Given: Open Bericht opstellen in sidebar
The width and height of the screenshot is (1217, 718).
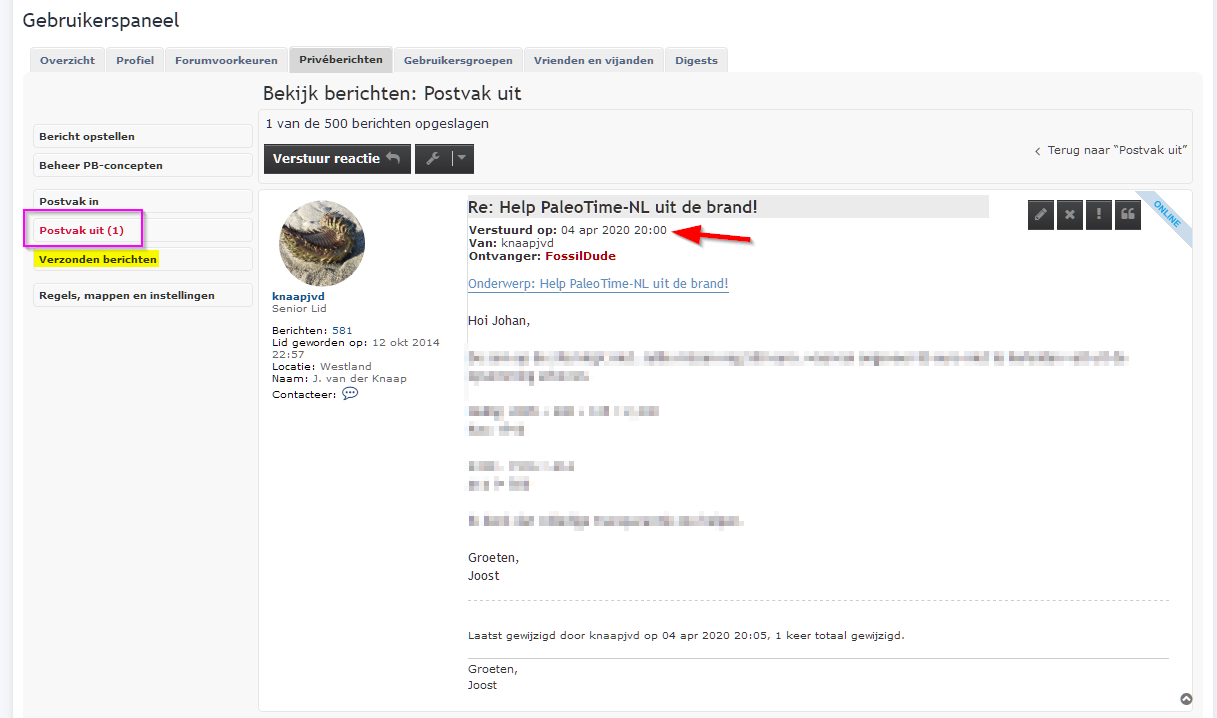Looking at the screenshot, I should [x=143, y=136].
